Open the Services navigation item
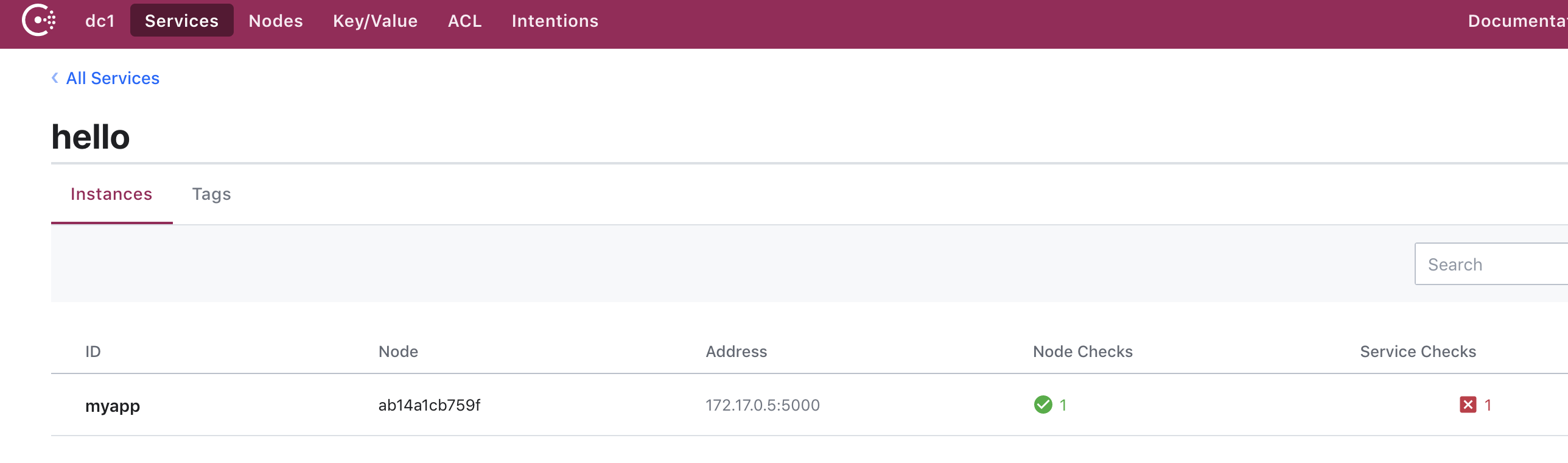Image resolution: width=1568 pixels, height=463 pixels. [181, 21]
